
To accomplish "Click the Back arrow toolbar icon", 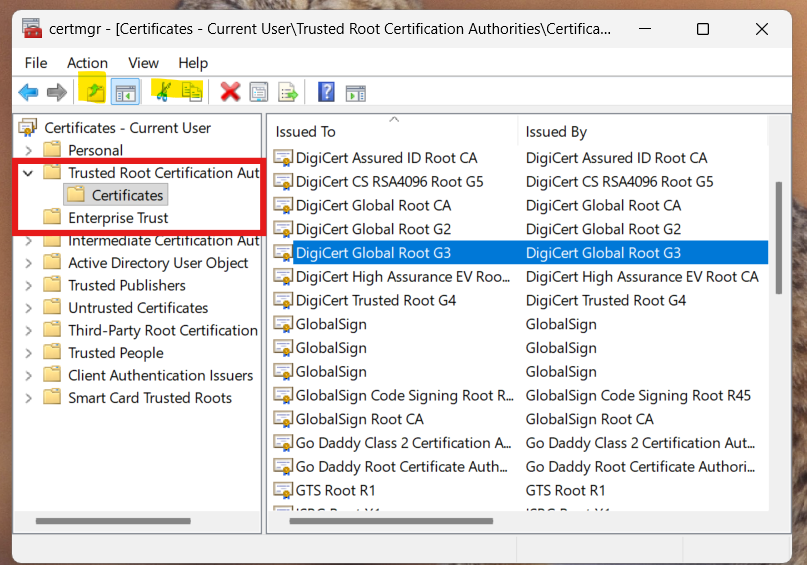I will 28,93.
